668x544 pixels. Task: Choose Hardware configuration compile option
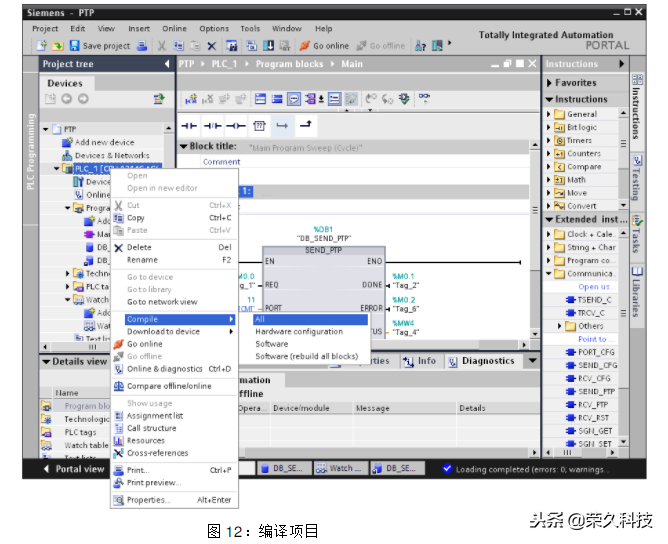click(x=299, y=332)
